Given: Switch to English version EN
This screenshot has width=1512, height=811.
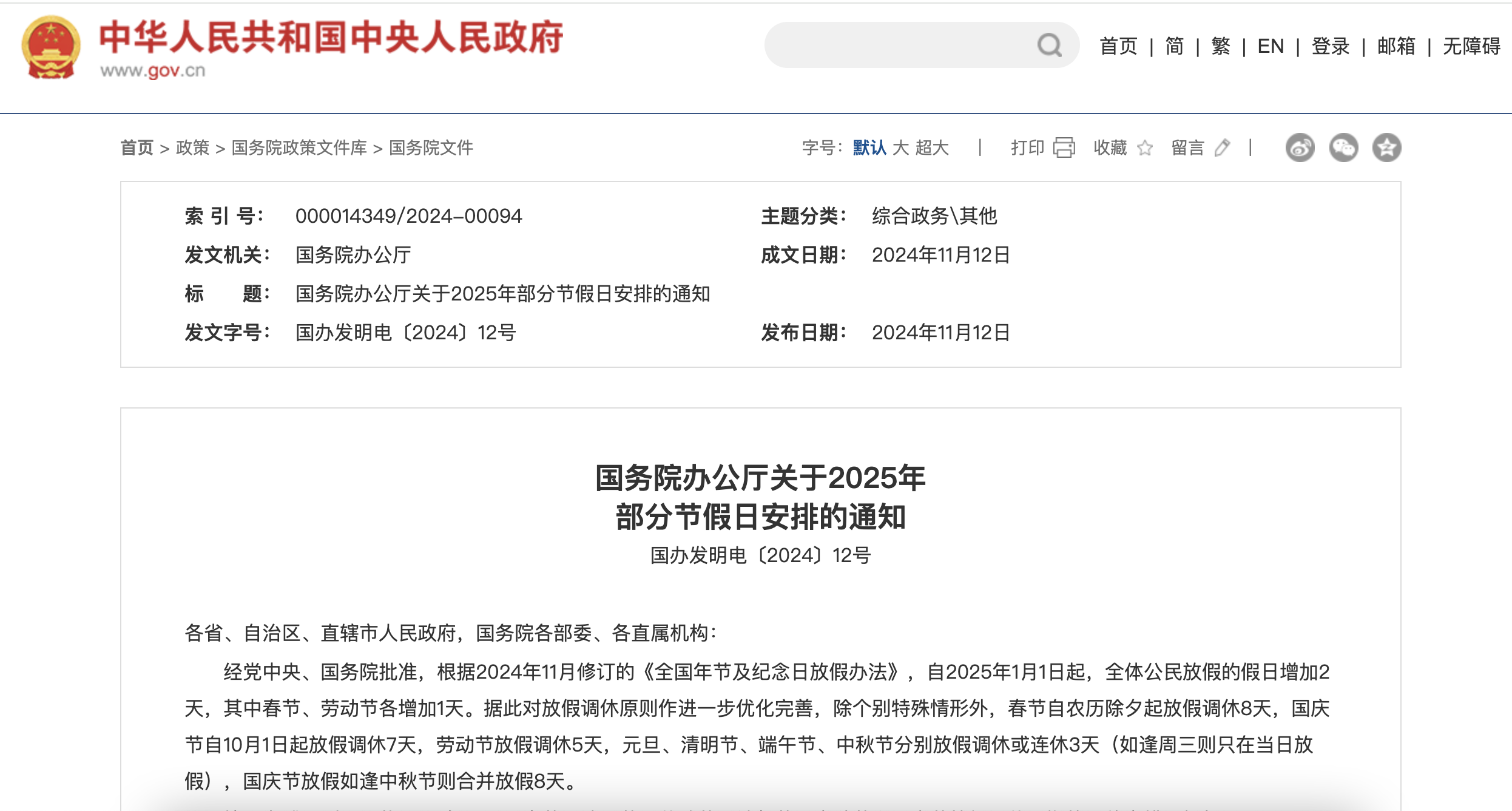Looking at the screenshot, I should tap(1271, 46).
